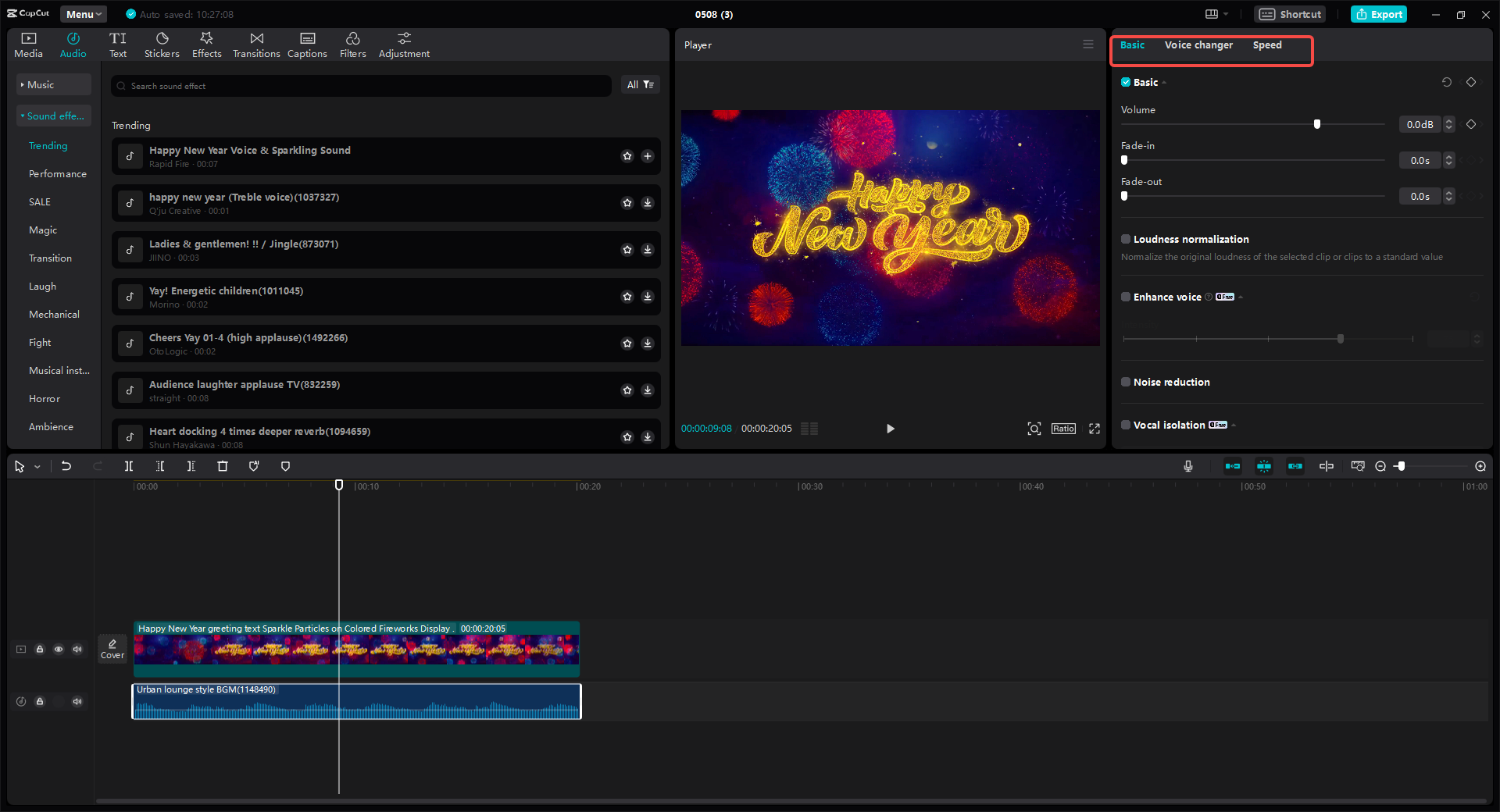The height and width of the screenshot is (812, 1500).
Task: Lock the Urban lounge style BGM track
Action: pyautogui.click(x=40, y=701)
